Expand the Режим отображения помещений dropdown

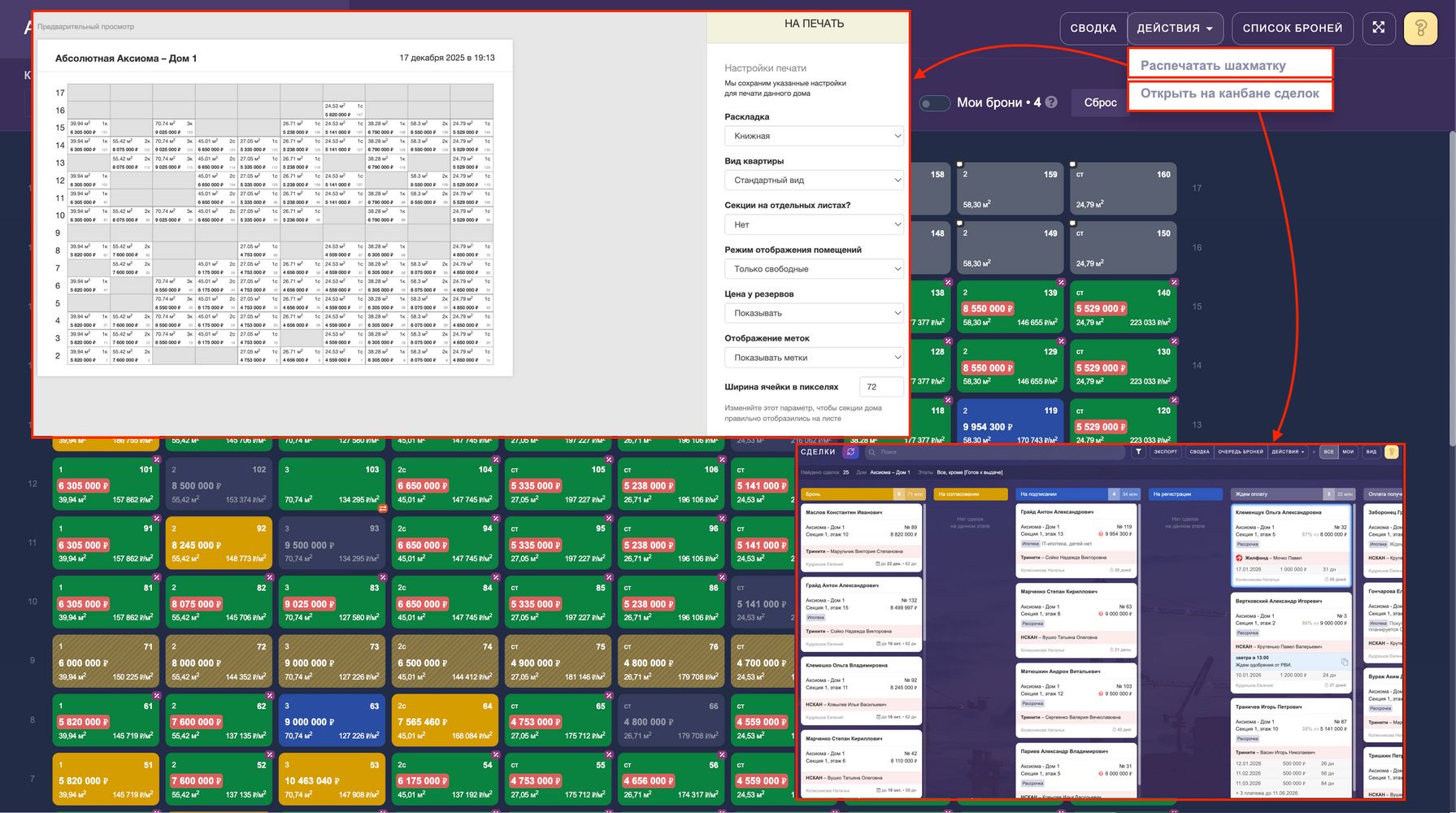[814, 269]
